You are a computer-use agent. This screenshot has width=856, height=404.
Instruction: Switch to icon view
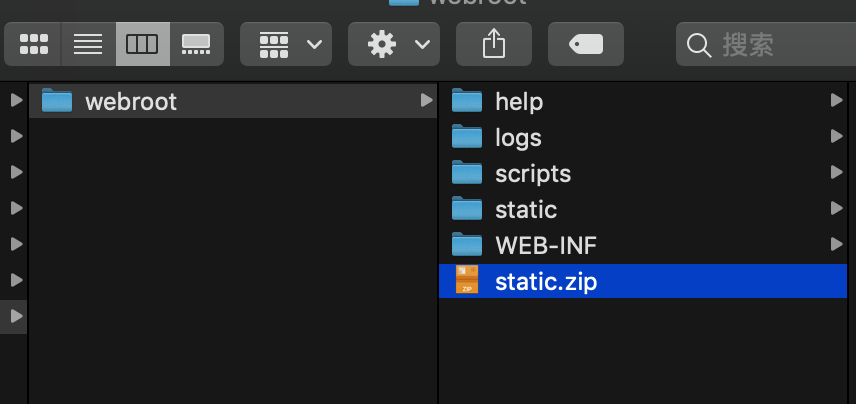[x=34, y=44]
